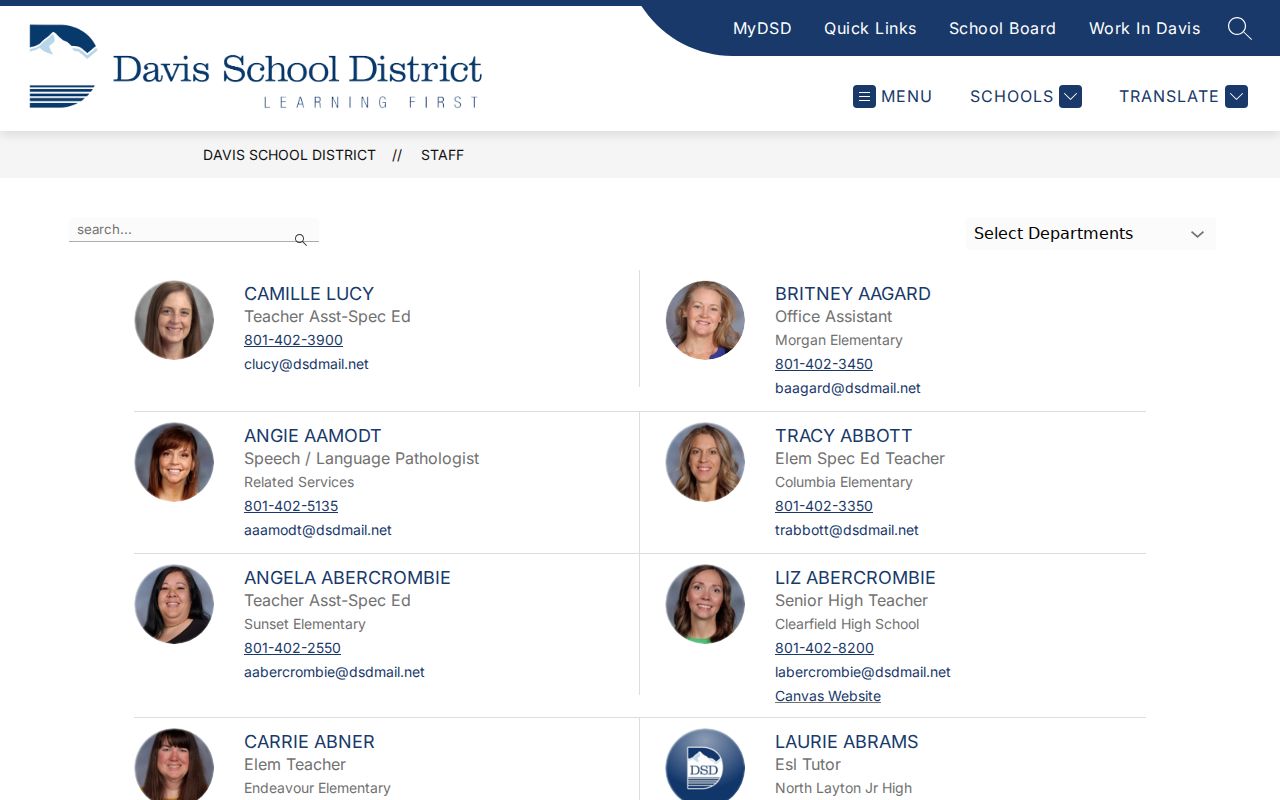Open School Board in top navigation
Screen dimensions: 1280x800
pyautogui.click(x=1002, y=28)
